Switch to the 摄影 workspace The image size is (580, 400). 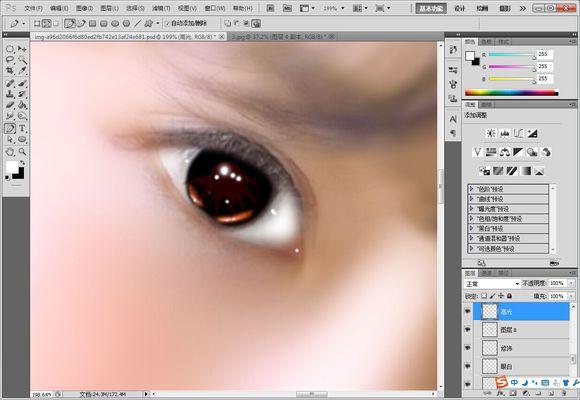(x=505, y=8)
